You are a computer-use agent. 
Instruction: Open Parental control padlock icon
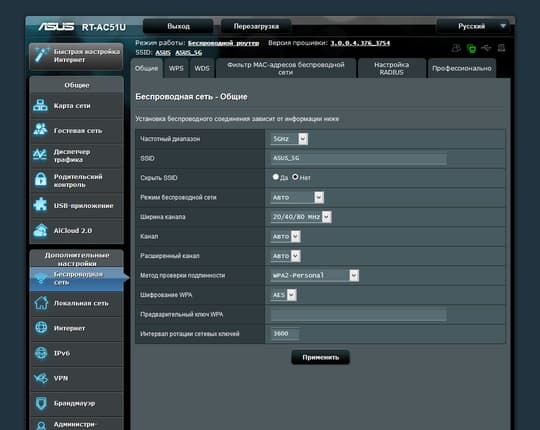41,179
